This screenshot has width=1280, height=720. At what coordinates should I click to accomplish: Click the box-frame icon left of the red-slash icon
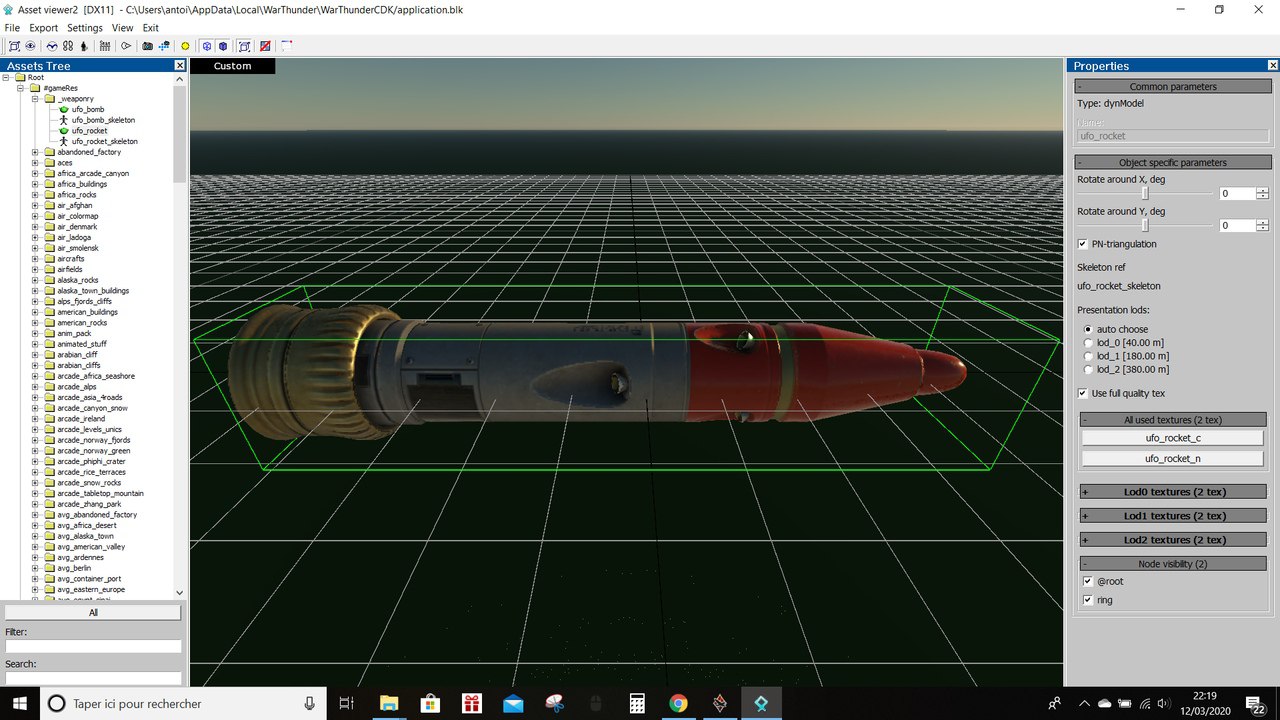pos(244,46)
